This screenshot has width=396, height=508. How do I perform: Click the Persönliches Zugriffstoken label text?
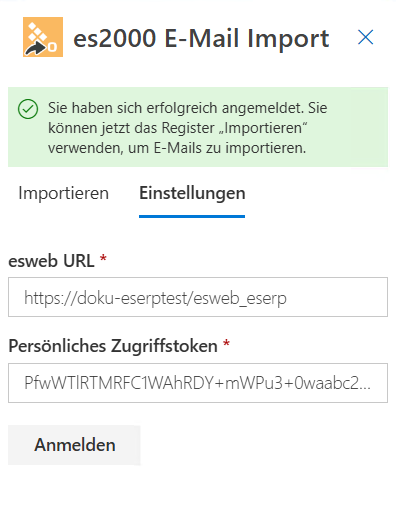113,346
